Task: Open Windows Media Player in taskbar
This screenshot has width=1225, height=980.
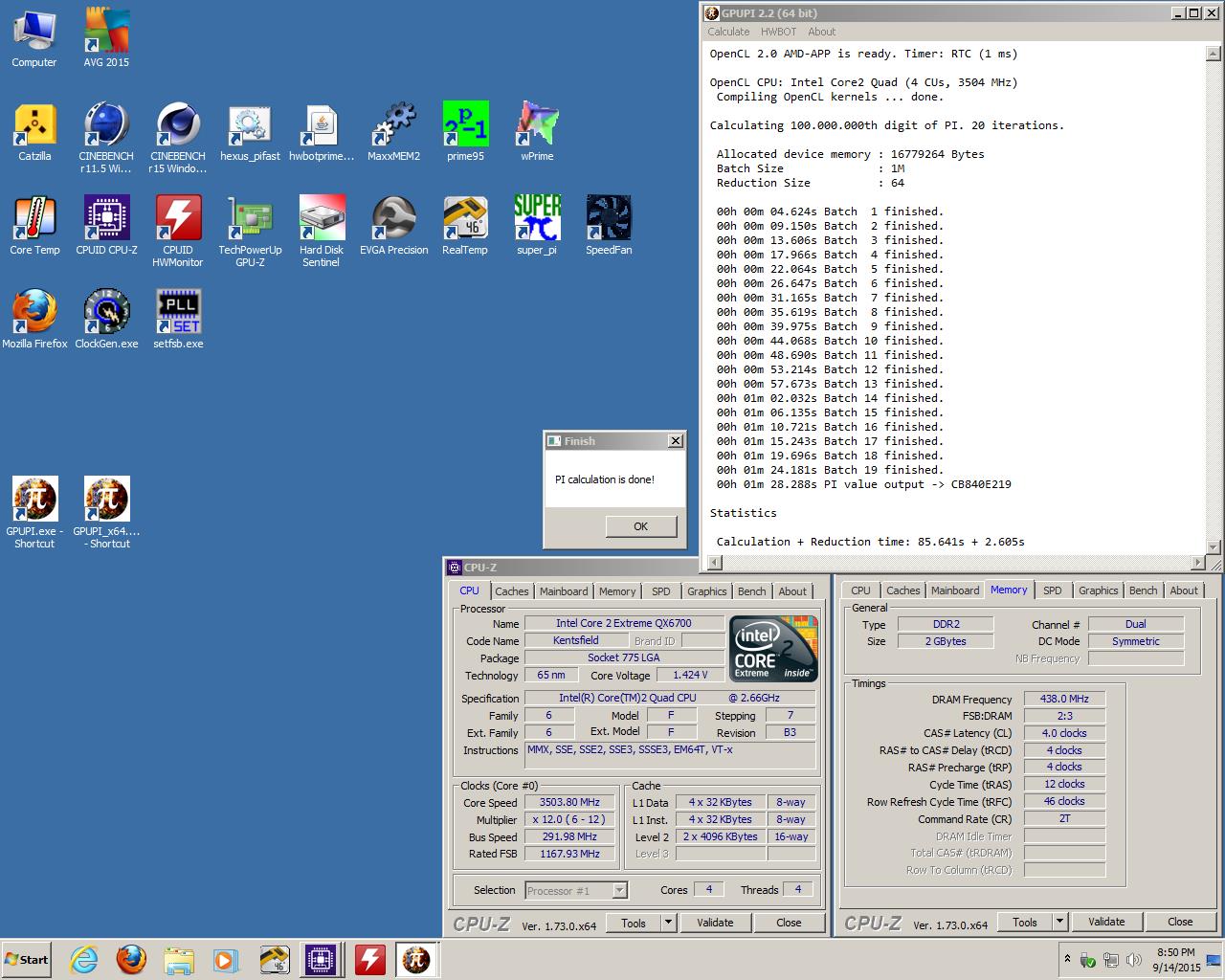Action: tap(226, 959)
